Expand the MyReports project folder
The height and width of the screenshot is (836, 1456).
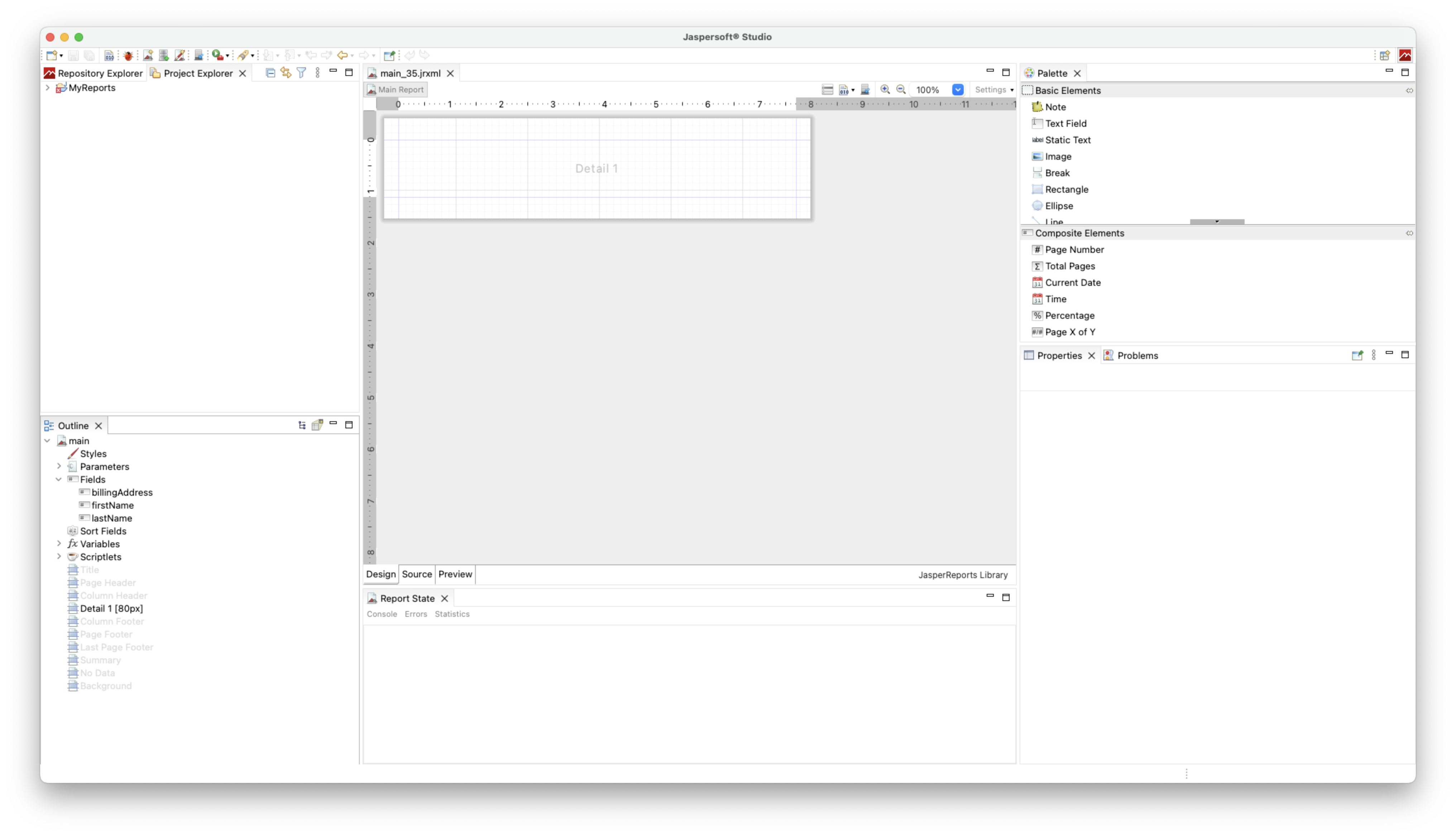click(48, 88)
